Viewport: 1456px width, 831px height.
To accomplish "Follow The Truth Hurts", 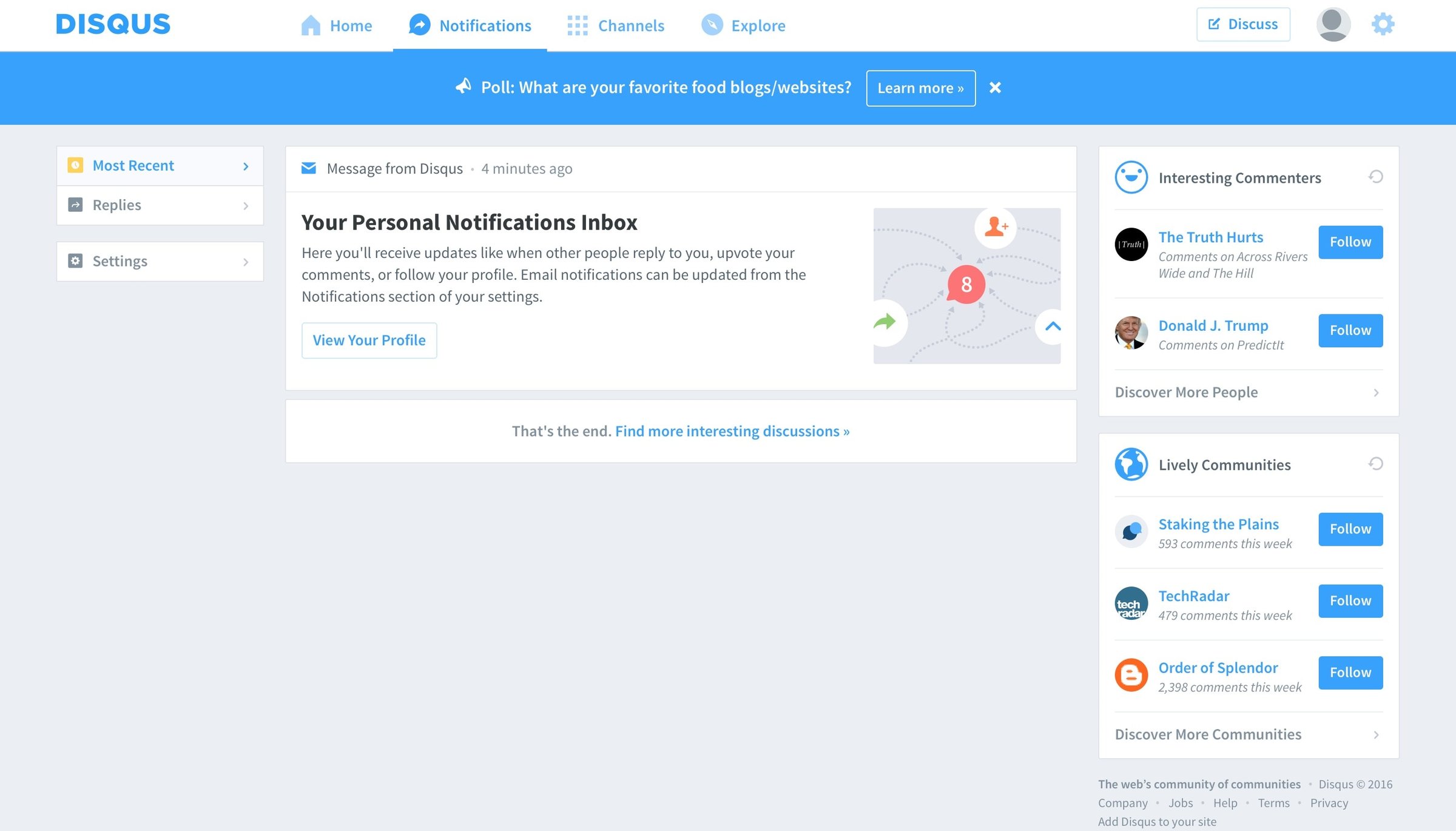I will 1350,242.
